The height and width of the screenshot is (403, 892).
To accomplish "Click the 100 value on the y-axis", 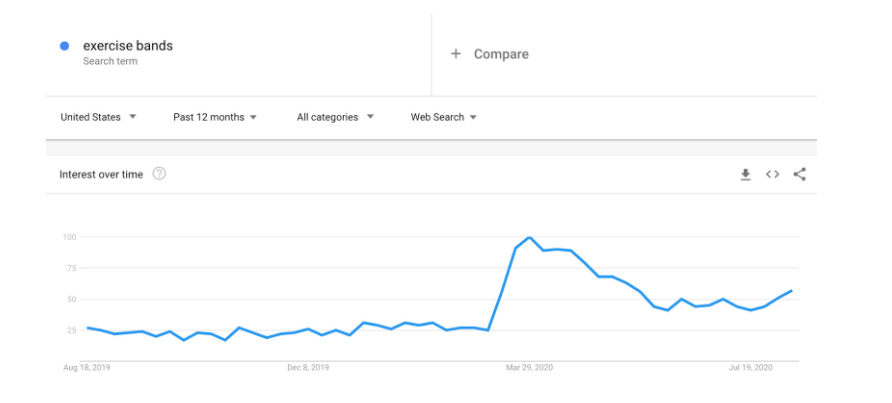I will click(x=69, y=237).
